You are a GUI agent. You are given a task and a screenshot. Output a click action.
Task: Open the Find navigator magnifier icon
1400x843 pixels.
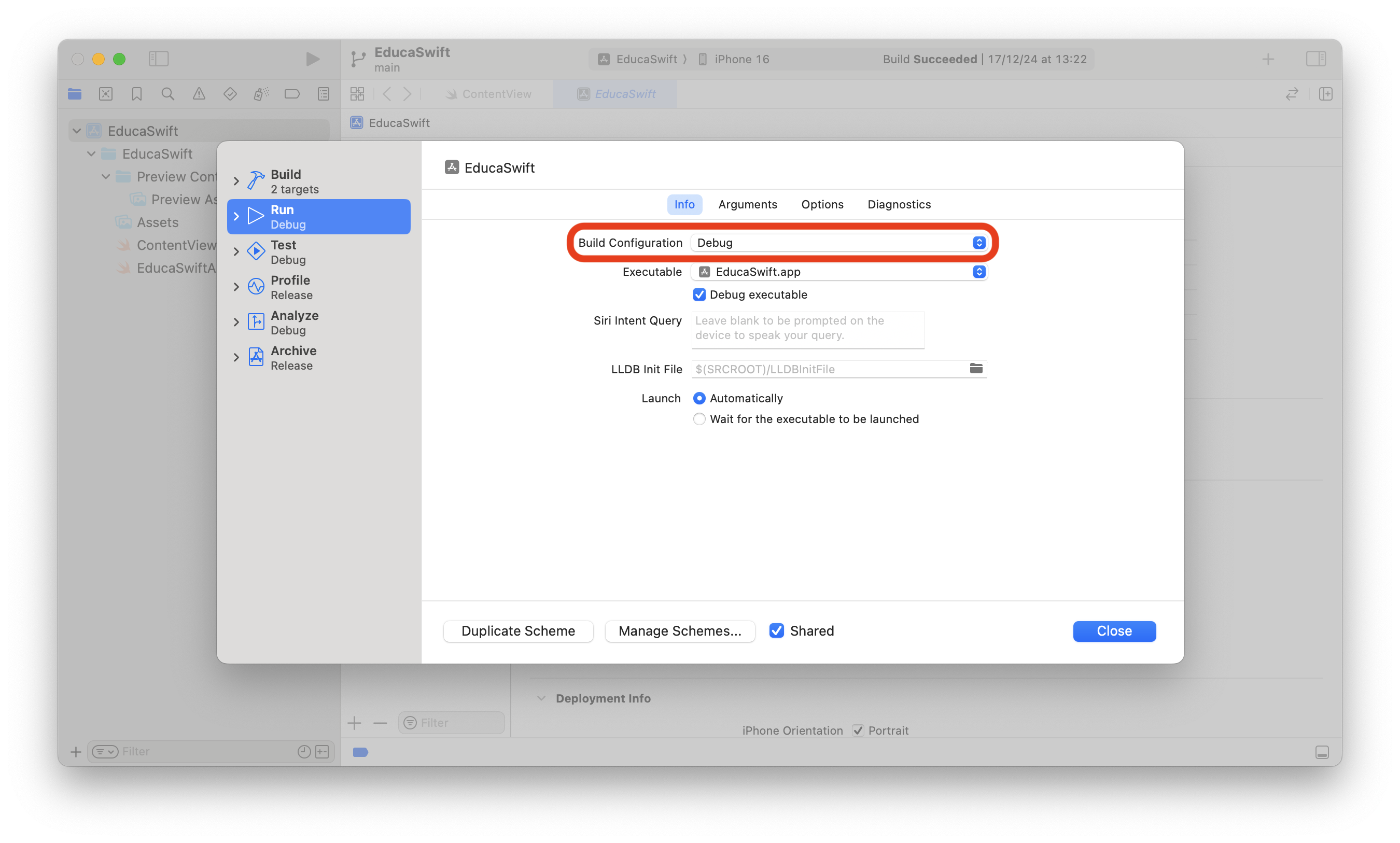[x=167, y=94]
